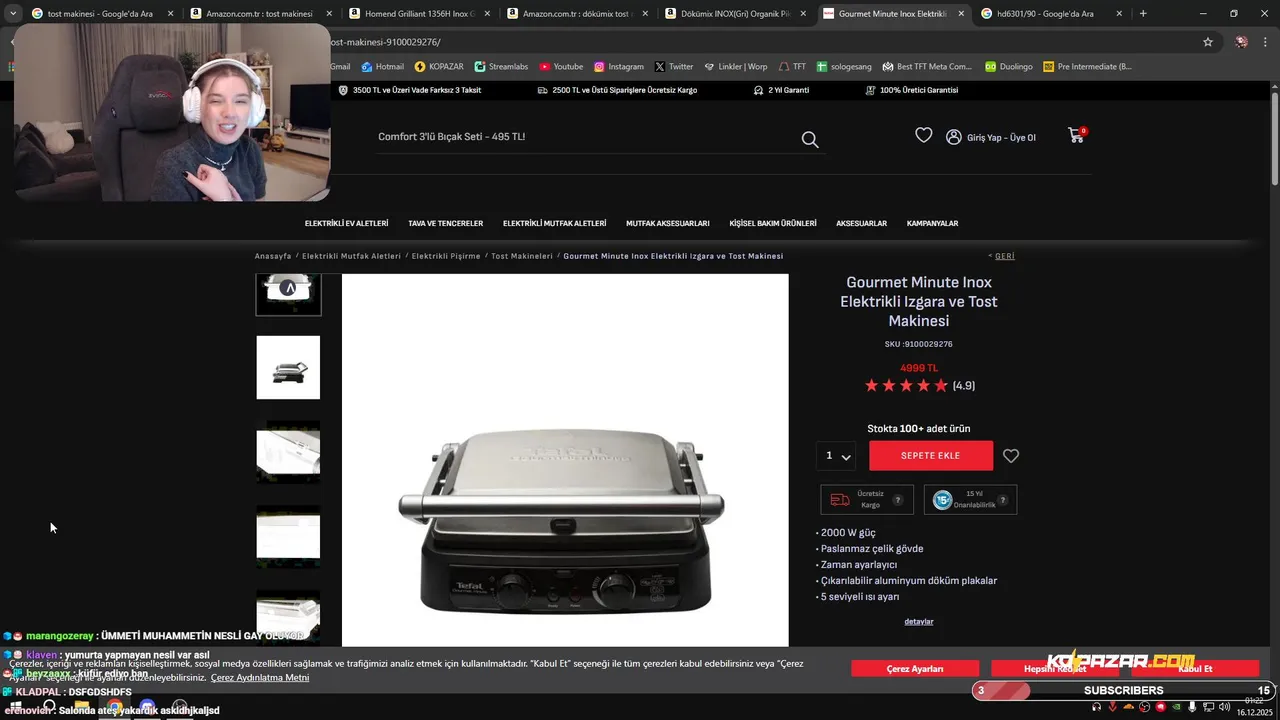The height and width of the screenshot is (720, 1280).
Task: Click the network icon in system tray
Action: [1207, 707]
